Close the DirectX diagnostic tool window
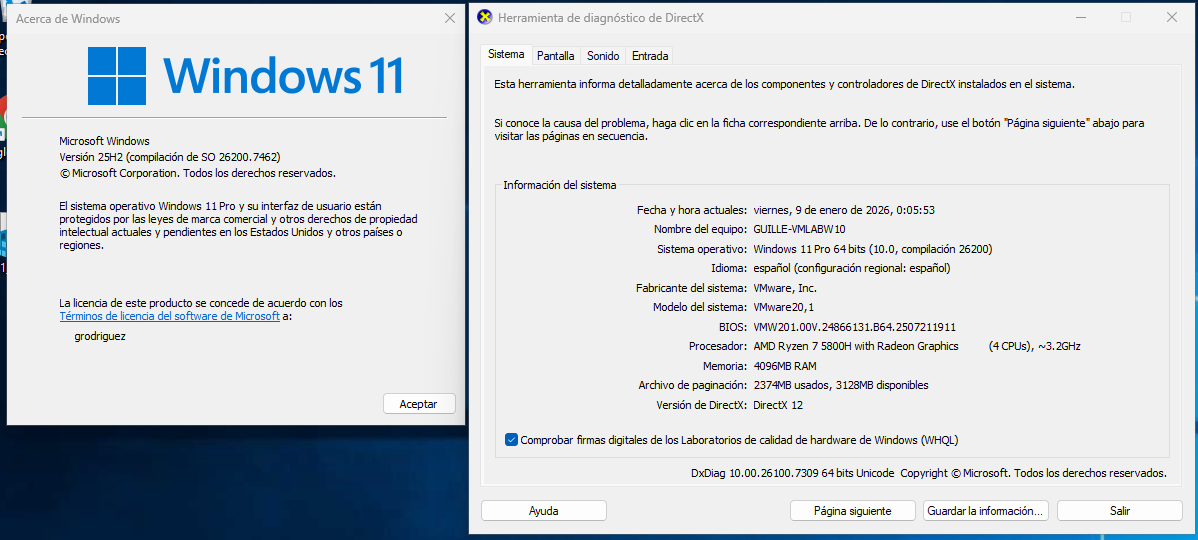1198x540 pixels. click(1171, 17)
